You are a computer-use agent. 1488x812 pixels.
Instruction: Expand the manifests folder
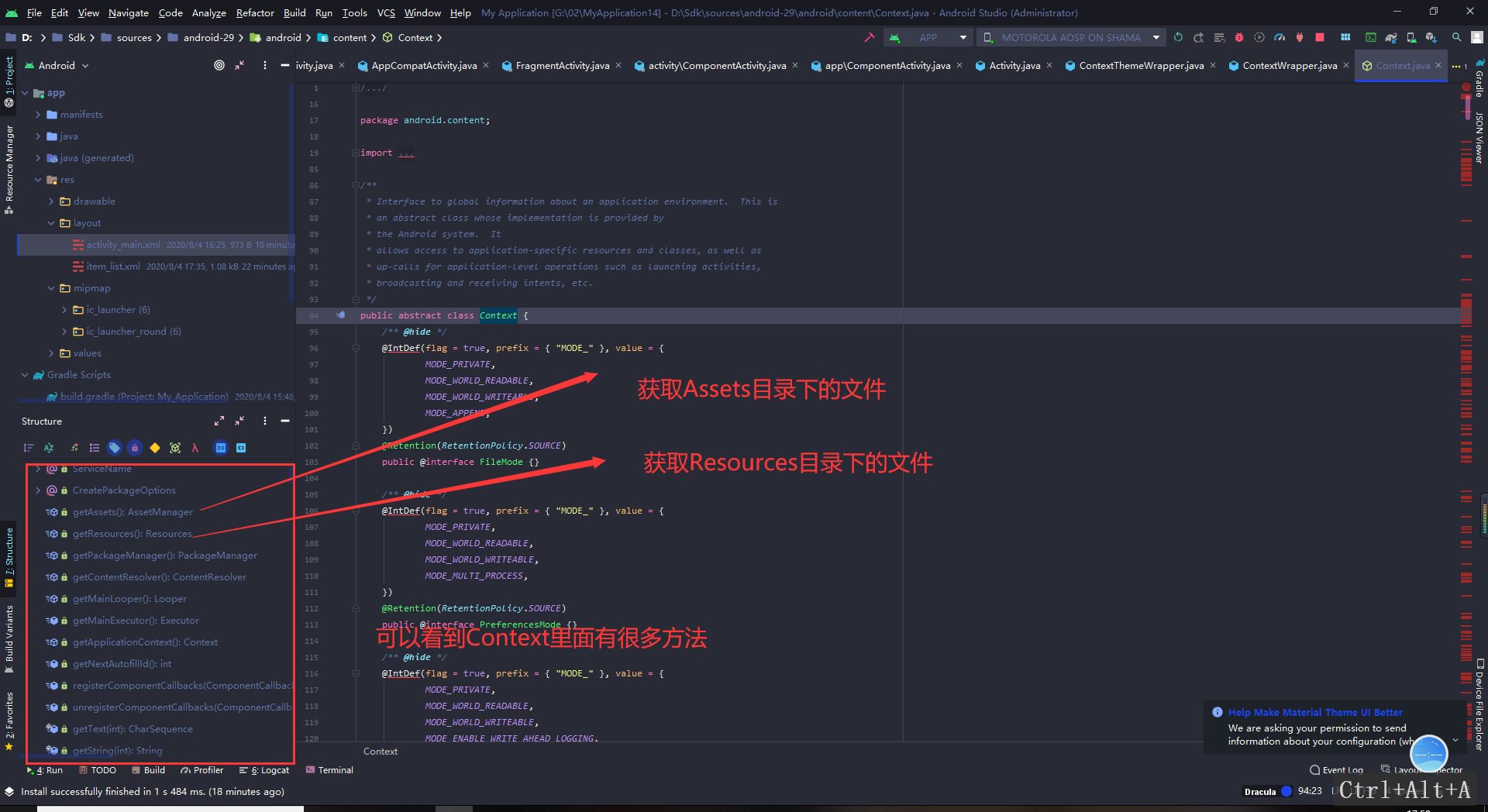(x=37, y=115)
